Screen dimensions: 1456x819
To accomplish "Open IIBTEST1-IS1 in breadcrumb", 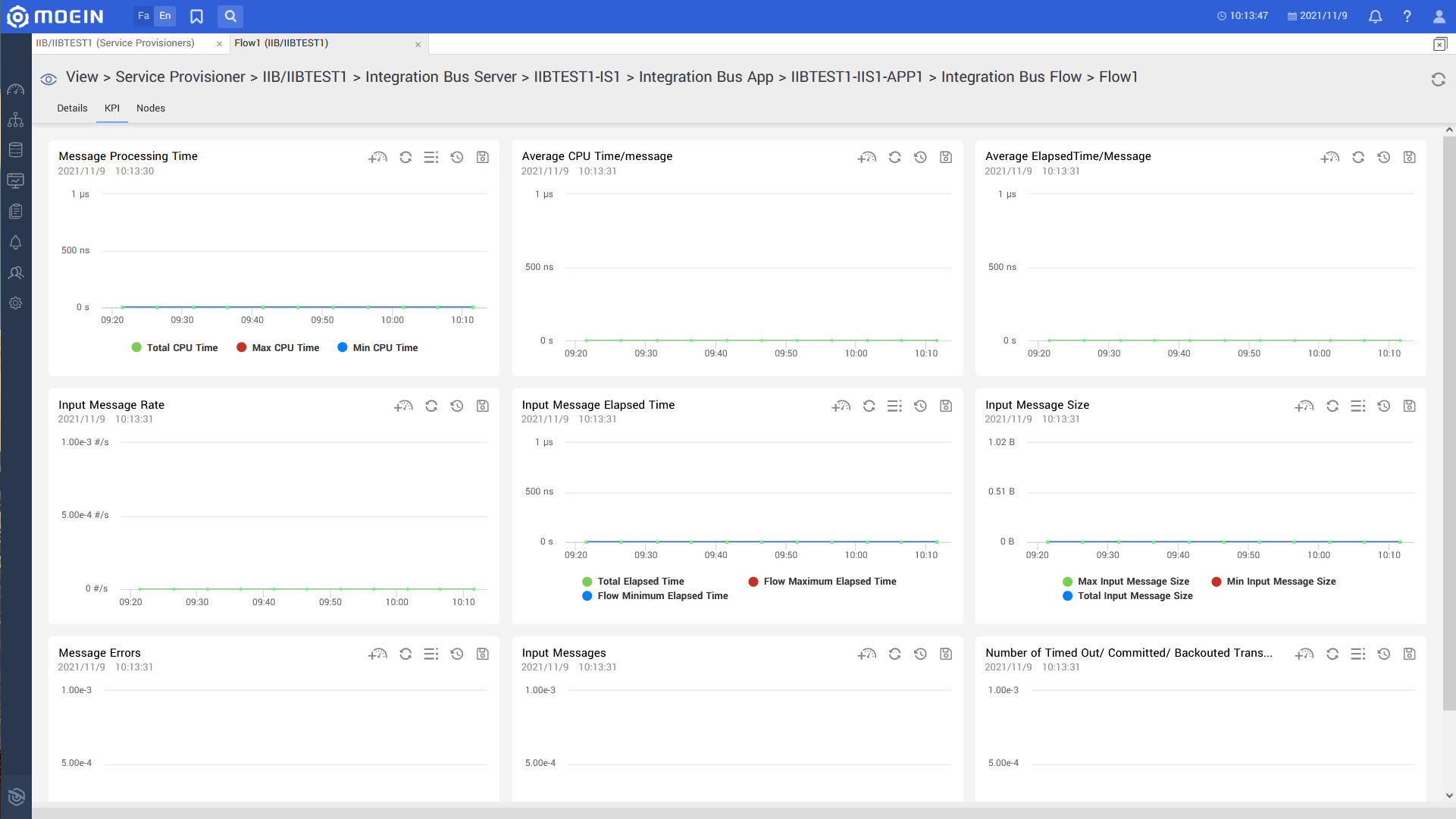I will (x=577, y=77).
